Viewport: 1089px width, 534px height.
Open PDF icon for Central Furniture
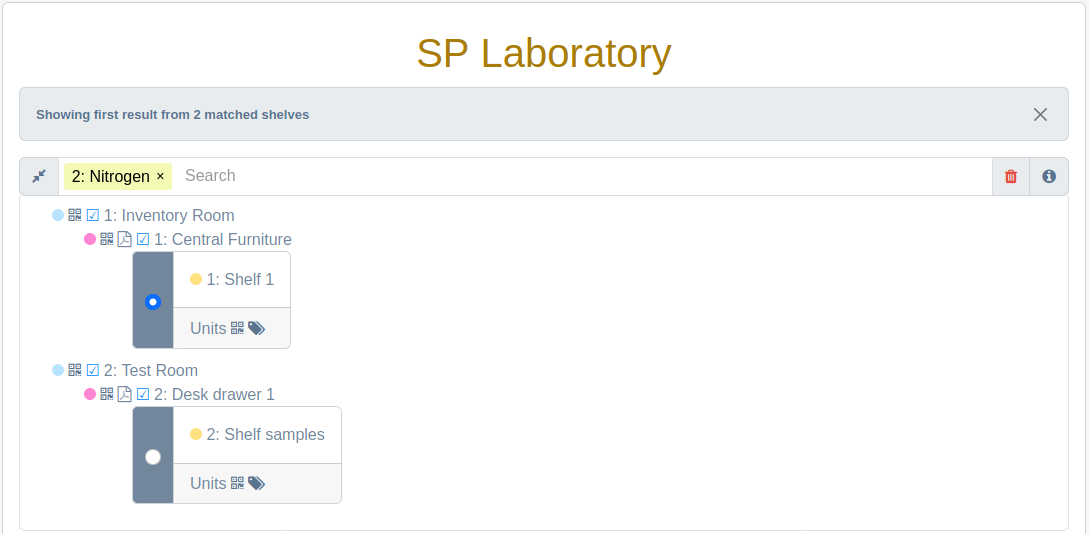124,240
